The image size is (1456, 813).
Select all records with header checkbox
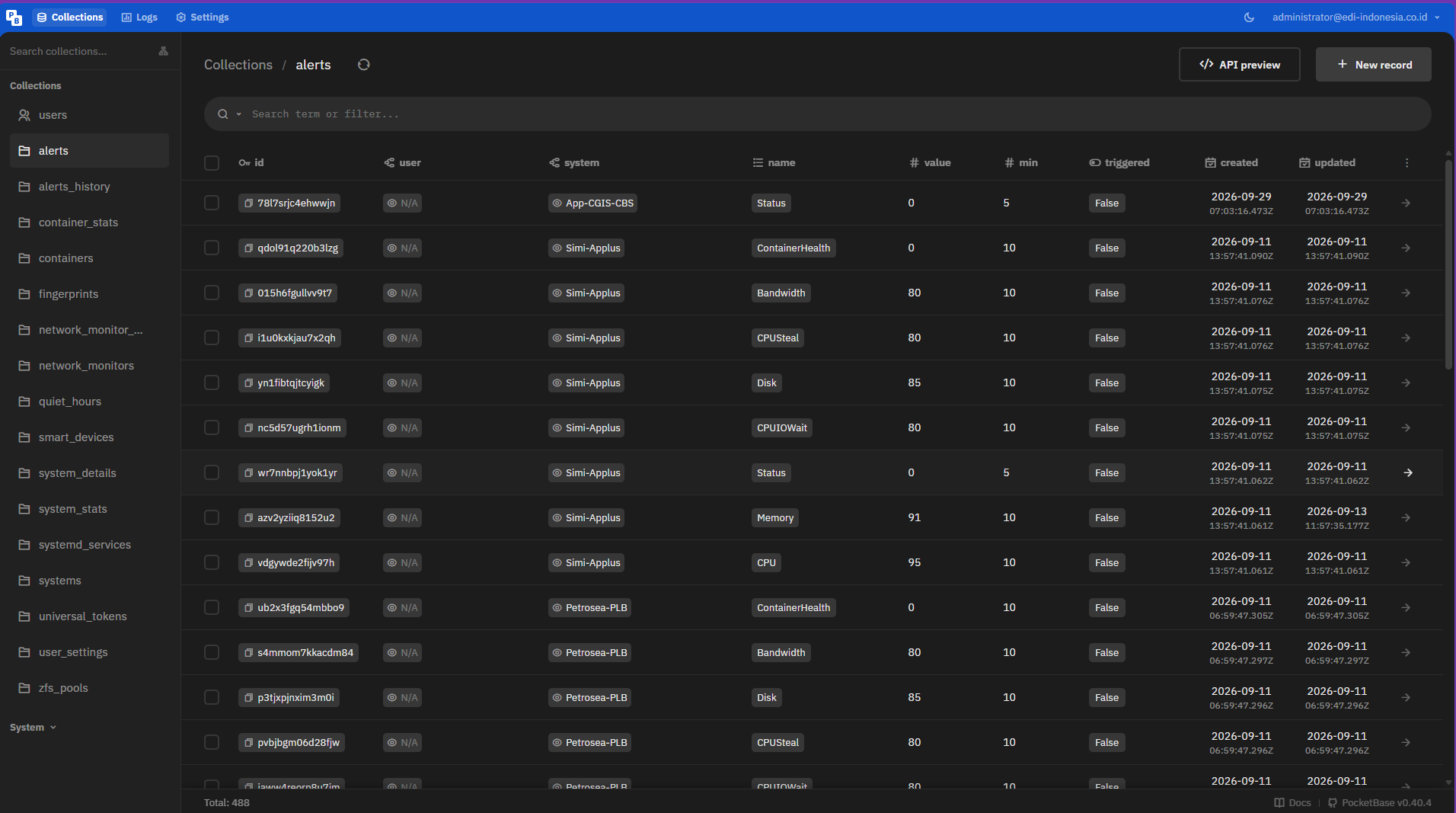coord(212,163)
